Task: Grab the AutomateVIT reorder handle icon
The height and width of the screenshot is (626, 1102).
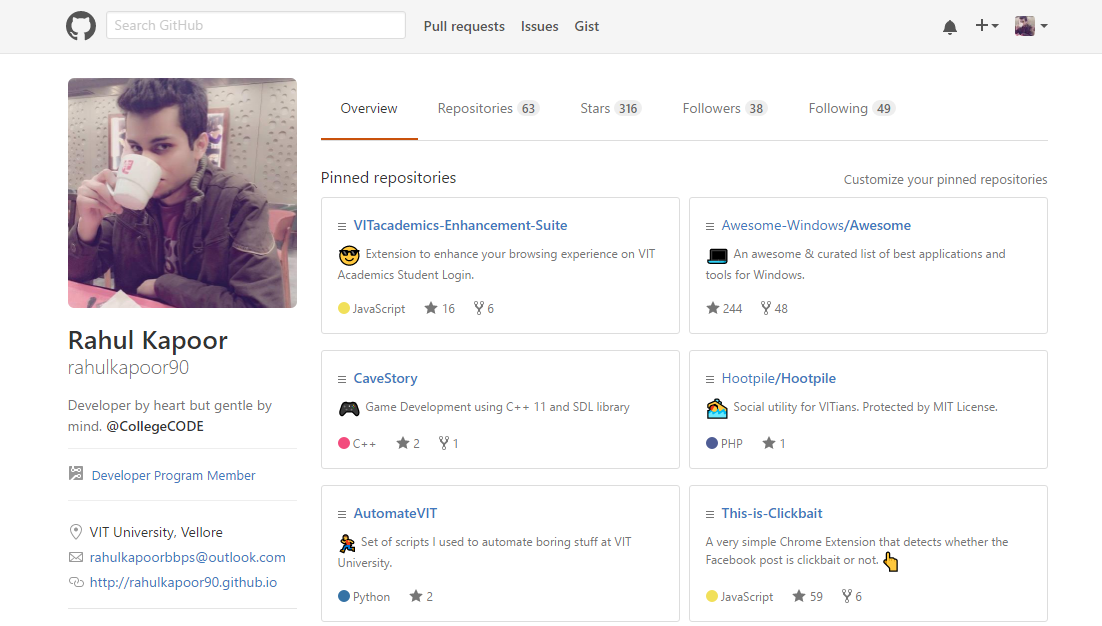Action: (342, 514)
